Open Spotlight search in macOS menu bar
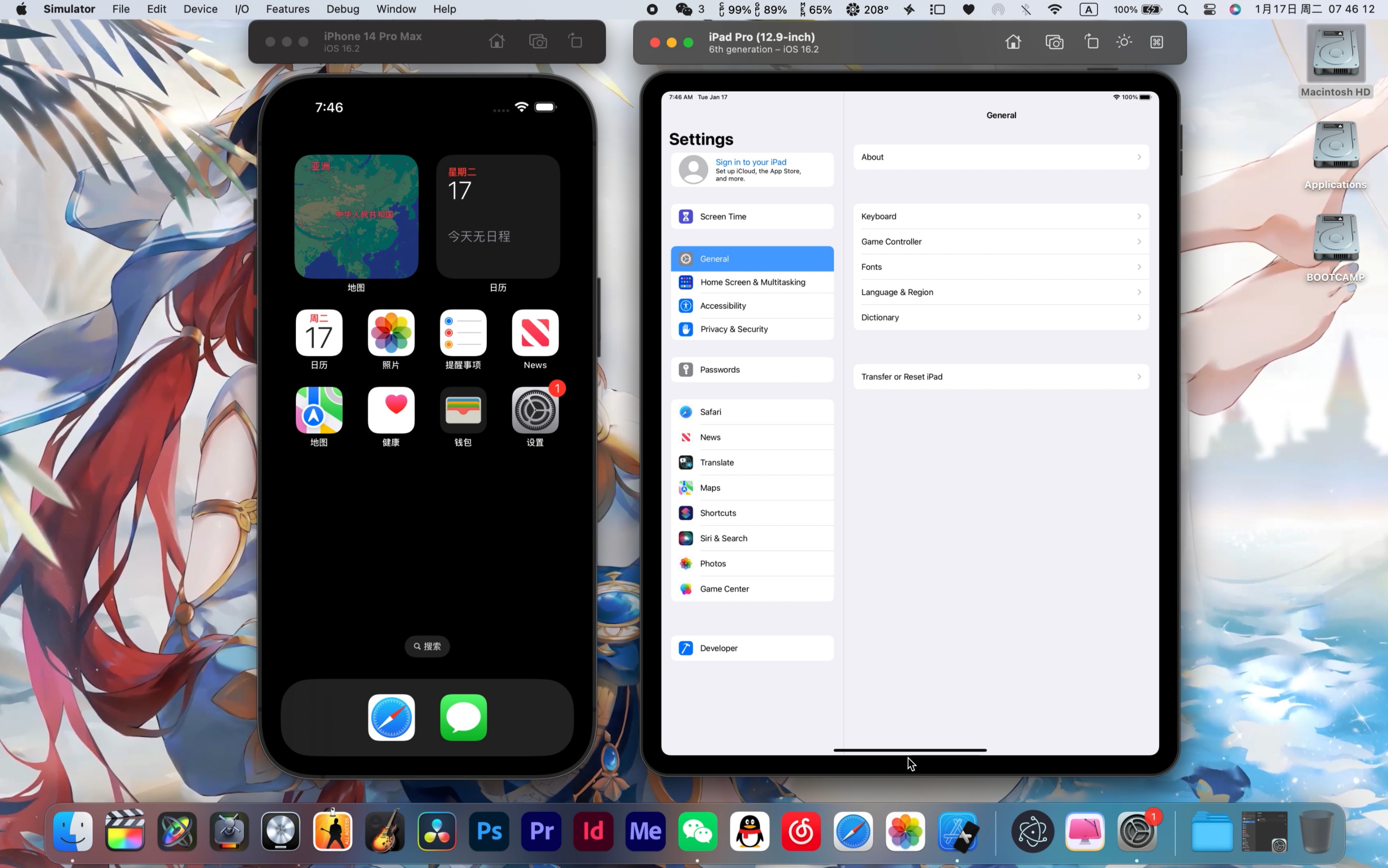 (1183, 9)
